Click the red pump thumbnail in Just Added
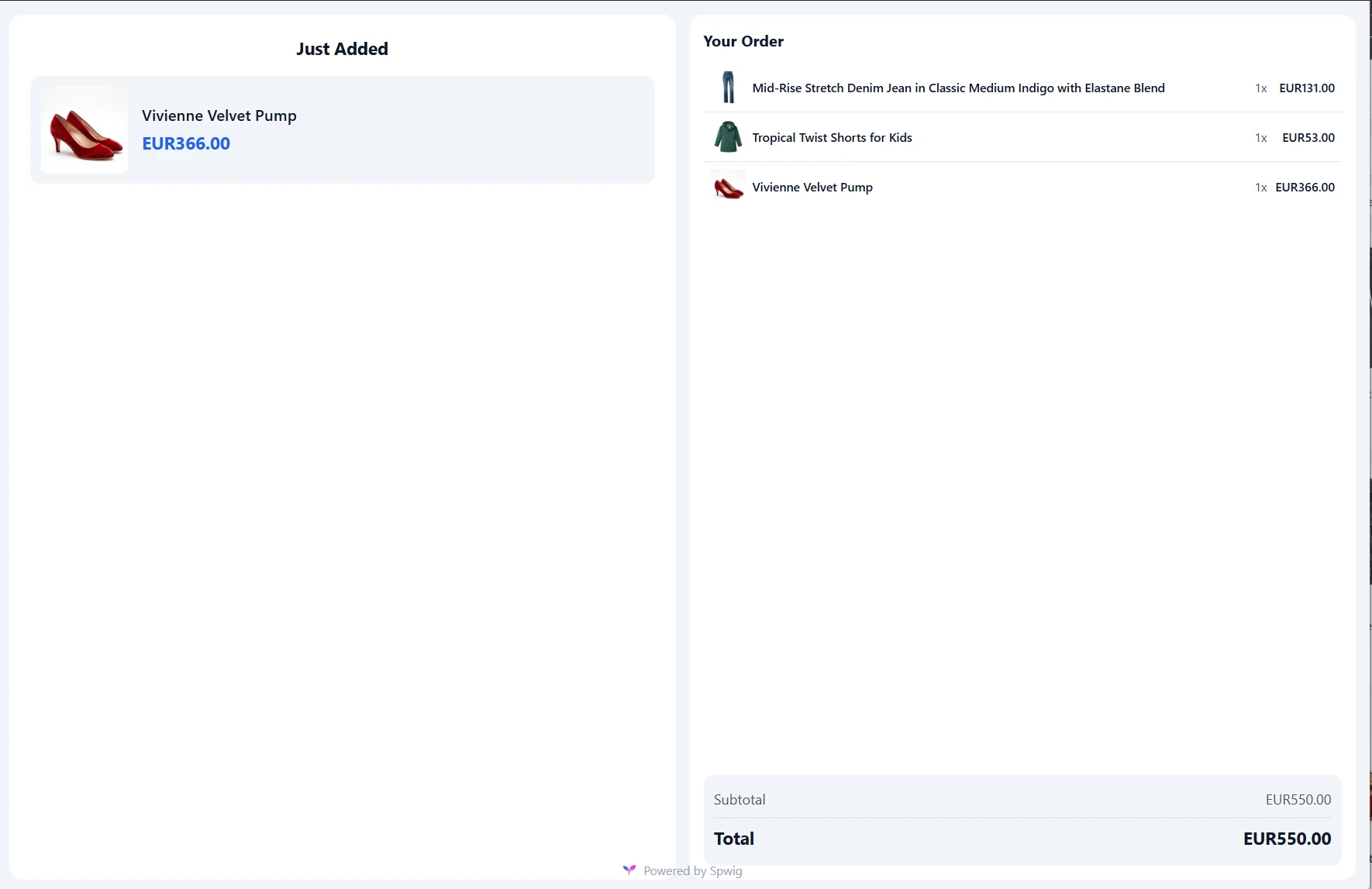The width and height of the screenshot is (1372, 889). tap(84, 129)
